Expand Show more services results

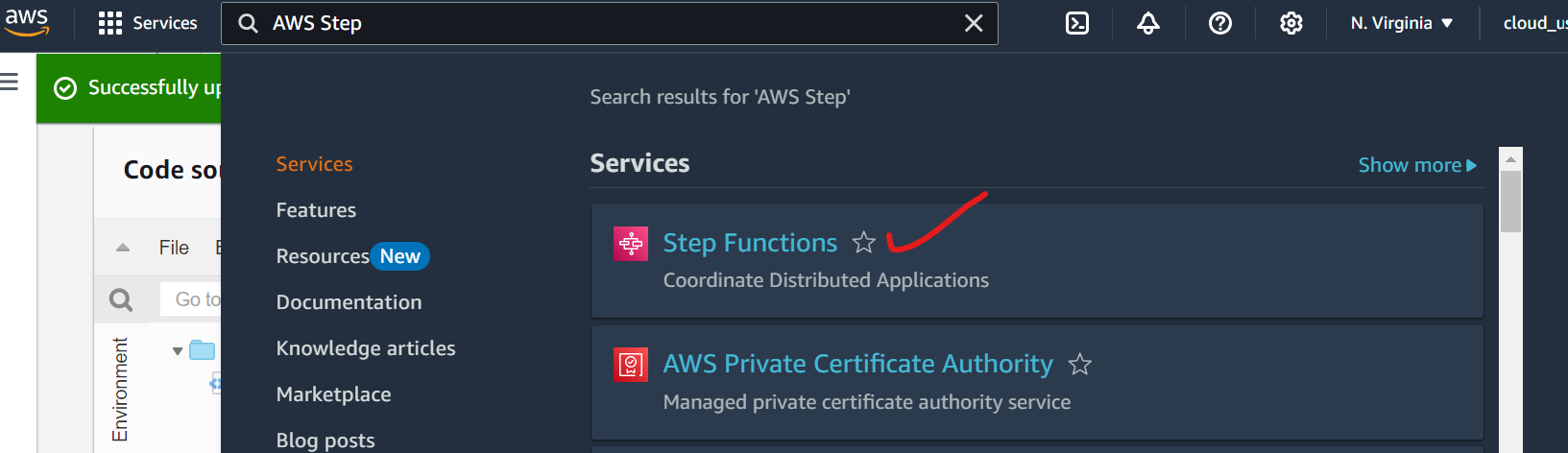[1416, 165]
